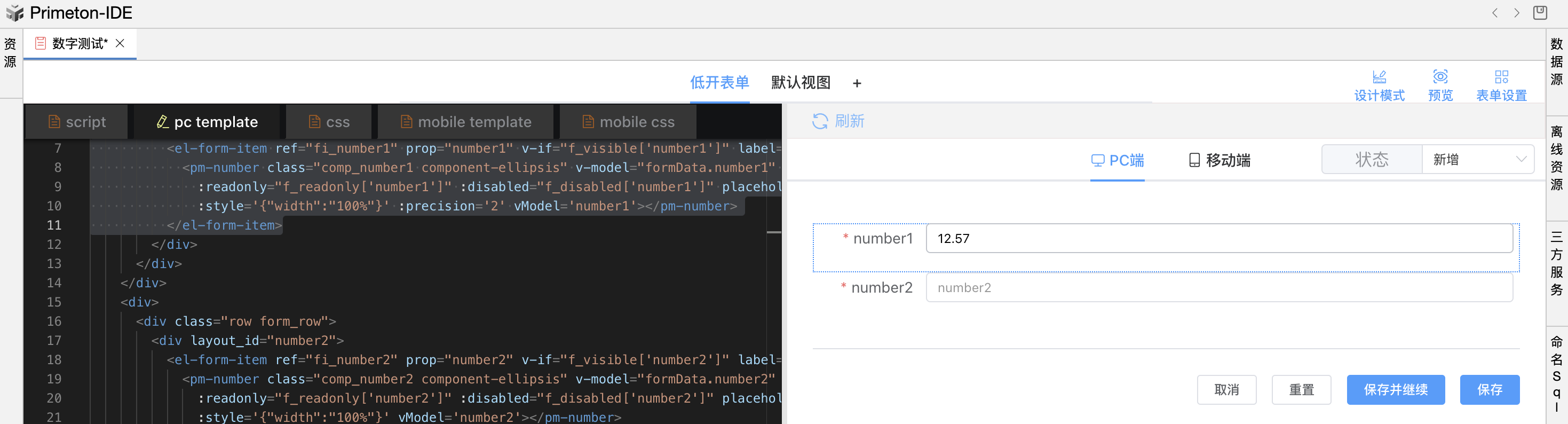Open the mobile template tab
1568x424 pixels.
(466, 122)
